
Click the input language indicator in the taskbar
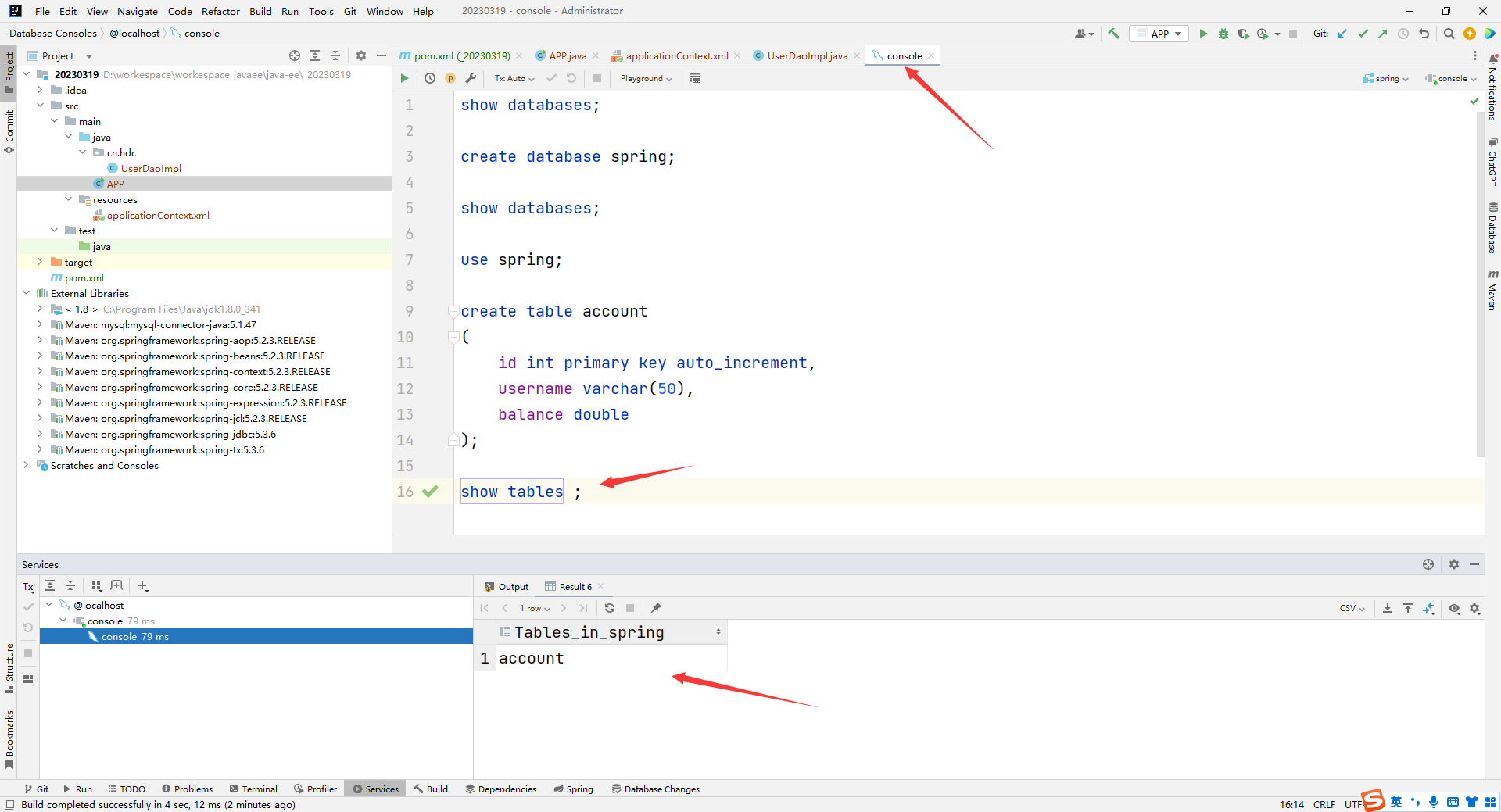pos(1396,802)
